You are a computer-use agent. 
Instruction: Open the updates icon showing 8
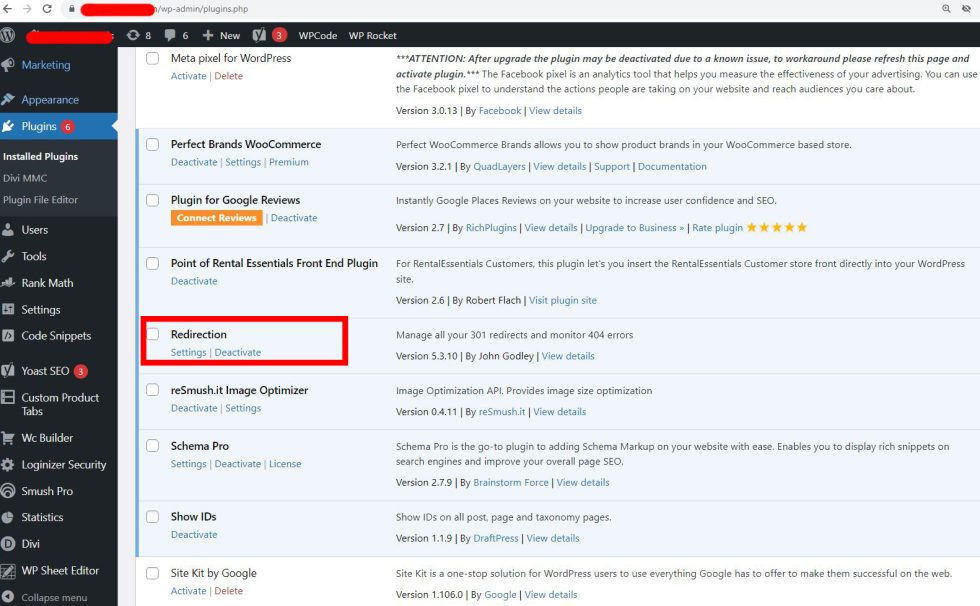pyautogui.click(x=133, y=36)
